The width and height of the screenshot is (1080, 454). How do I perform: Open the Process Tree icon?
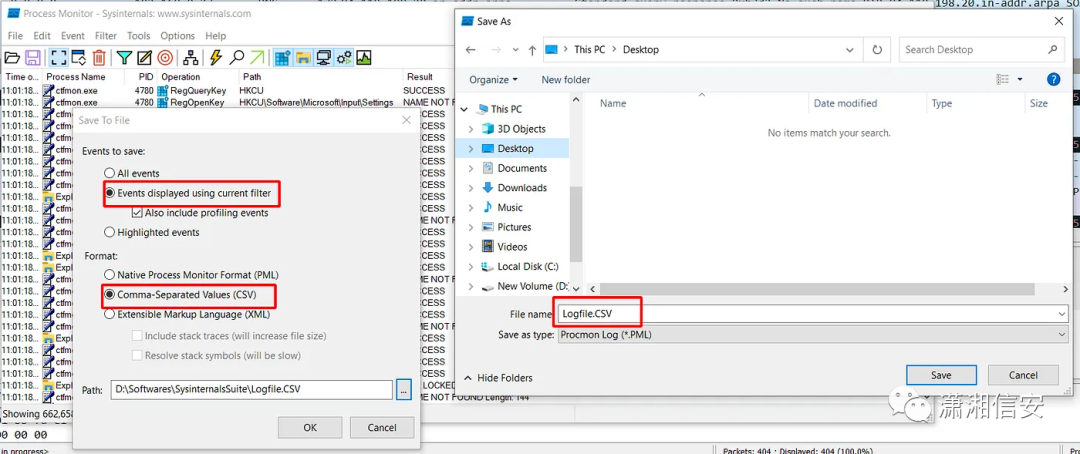[x=190, y=58]
